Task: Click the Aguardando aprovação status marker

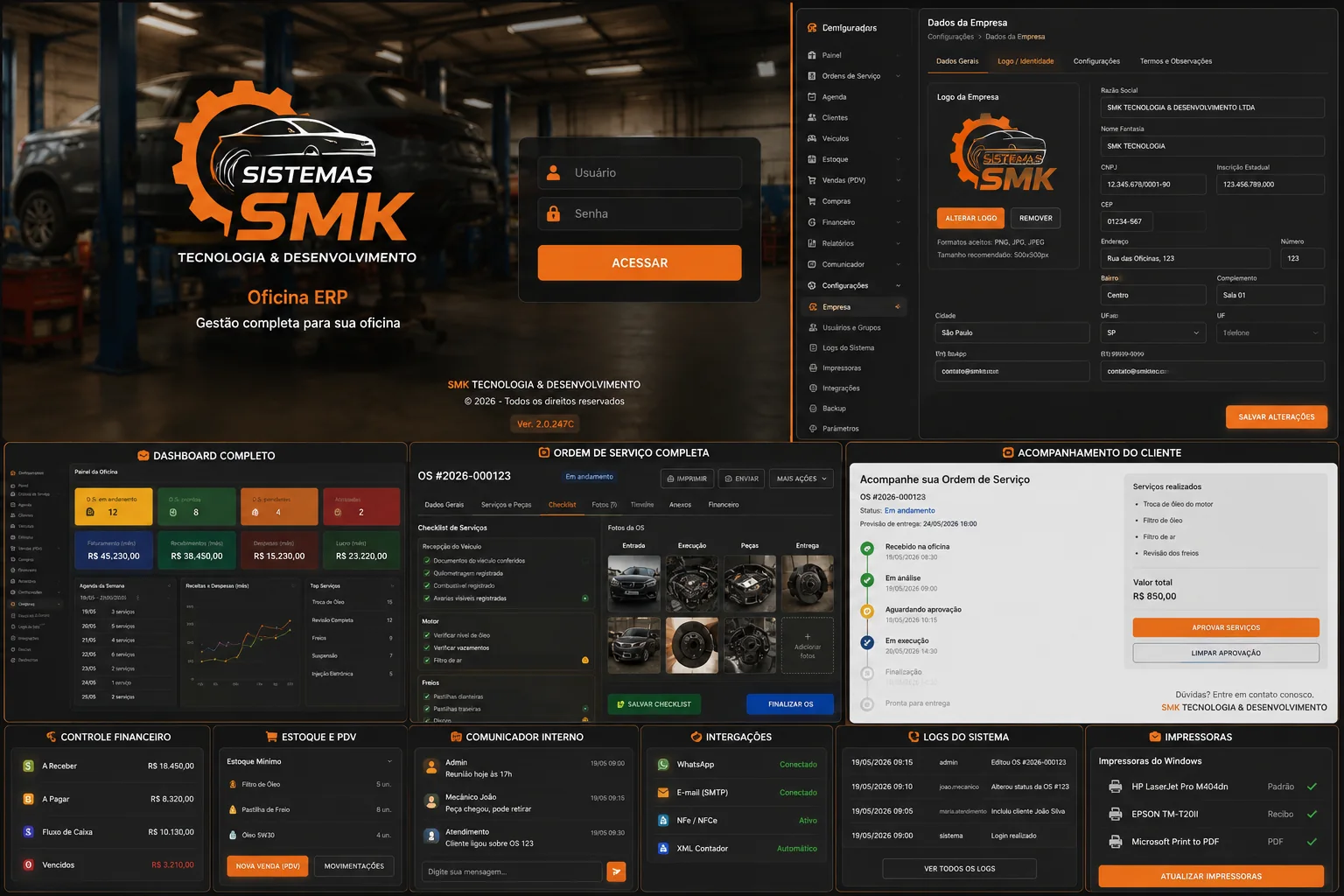Action: pos(867,612)
